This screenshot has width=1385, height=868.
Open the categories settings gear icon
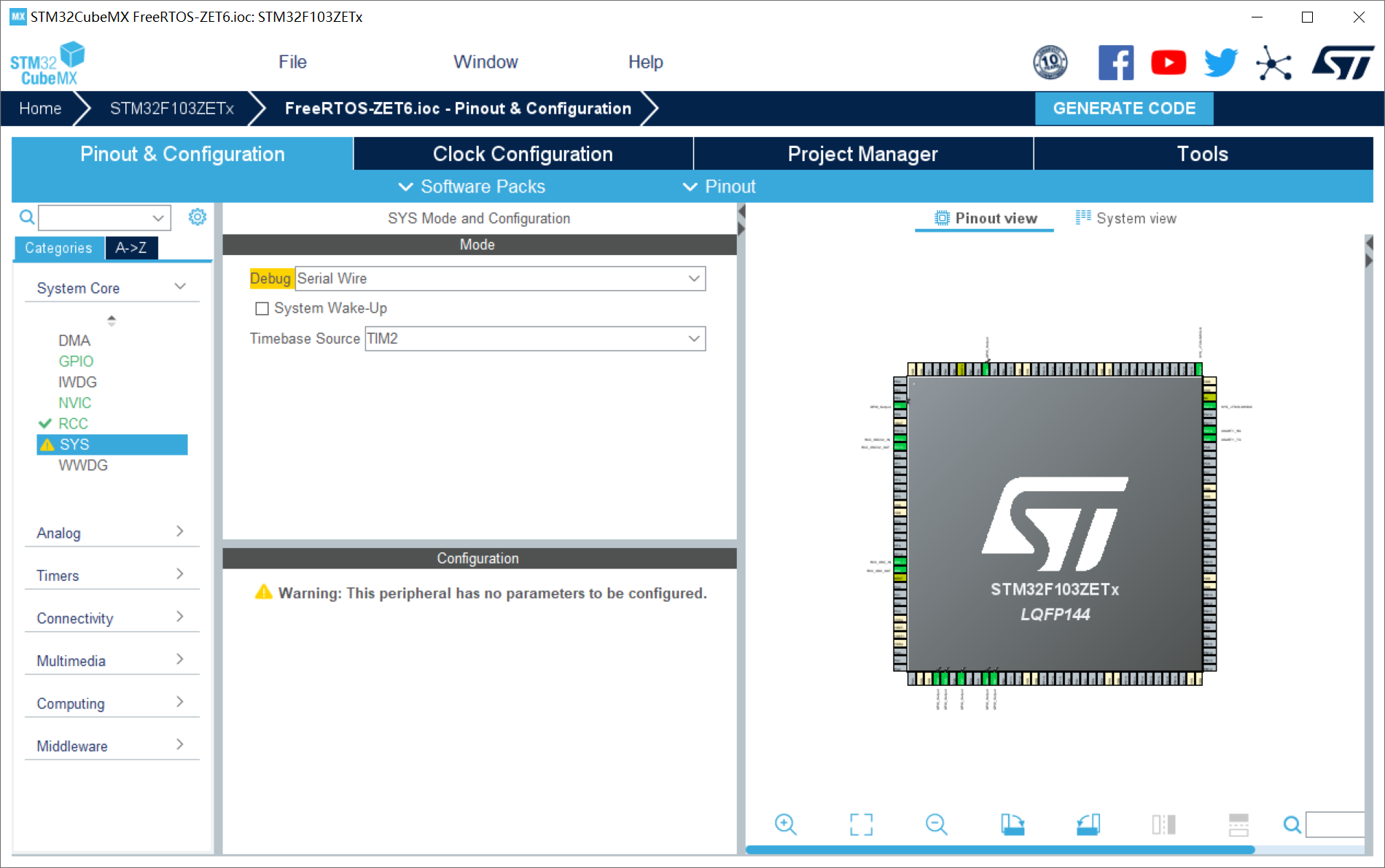pyautogui.click(x=198, y=217)
